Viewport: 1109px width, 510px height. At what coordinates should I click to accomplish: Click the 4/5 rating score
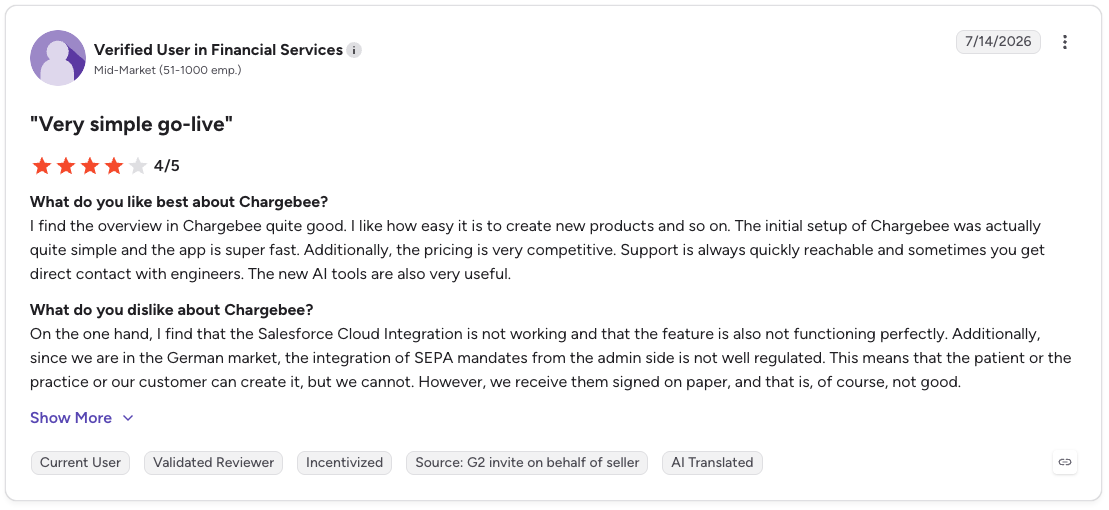tap(167, 166)
